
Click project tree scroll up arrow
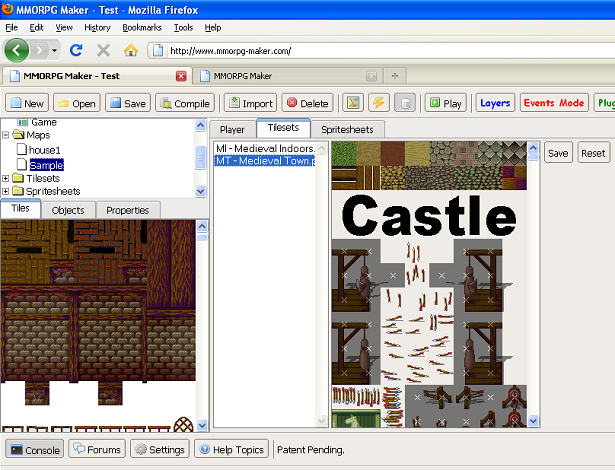(x=200, y=125)
